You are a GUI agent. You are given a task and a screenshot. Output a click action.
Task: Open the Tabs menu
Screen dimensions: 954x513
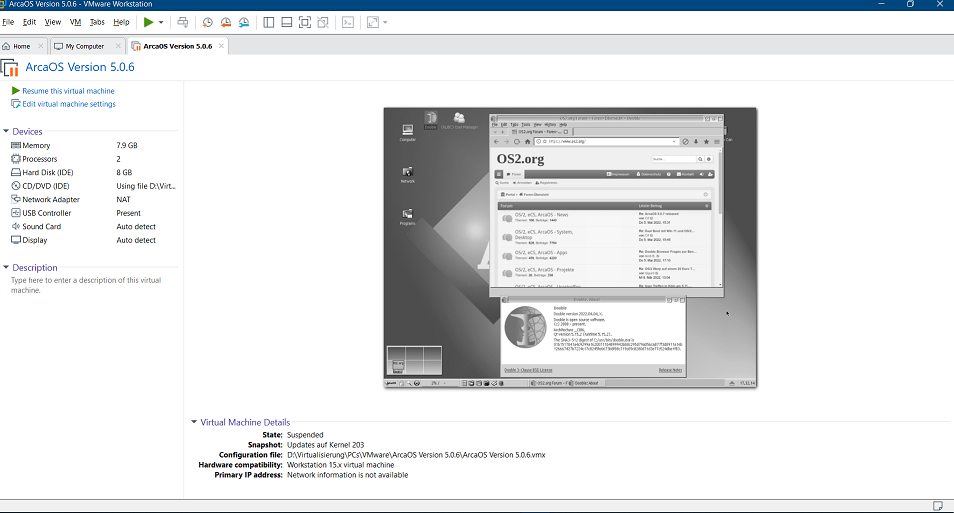(97, 22)
